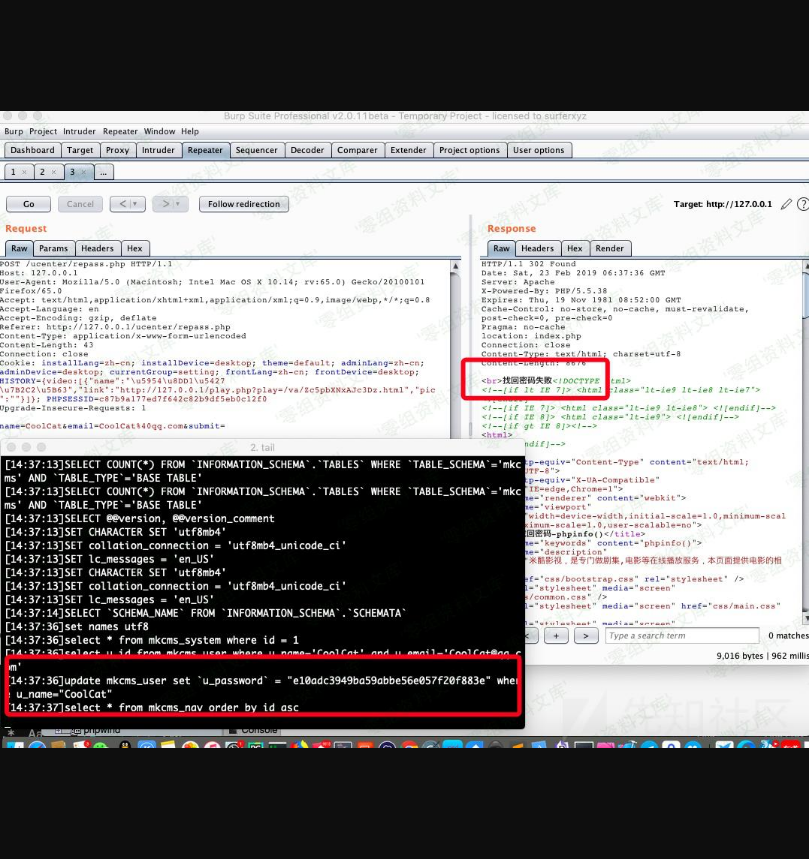The width and height of the screenshot is (809, 859).
Task: Close Repeater tab number 1
Action: (x=24, y=172)
